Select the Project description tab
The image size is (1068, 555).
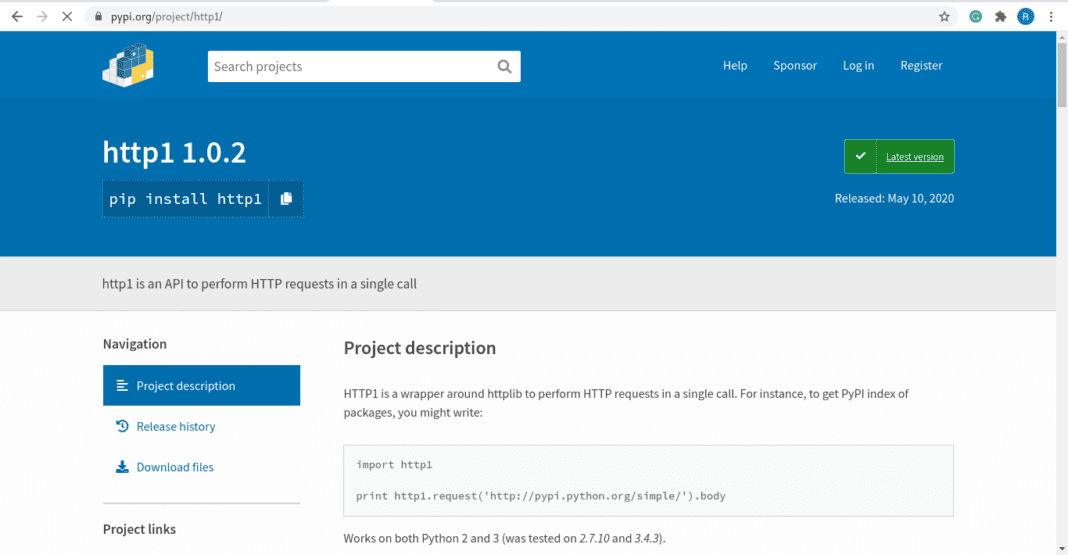pos(201,386)
